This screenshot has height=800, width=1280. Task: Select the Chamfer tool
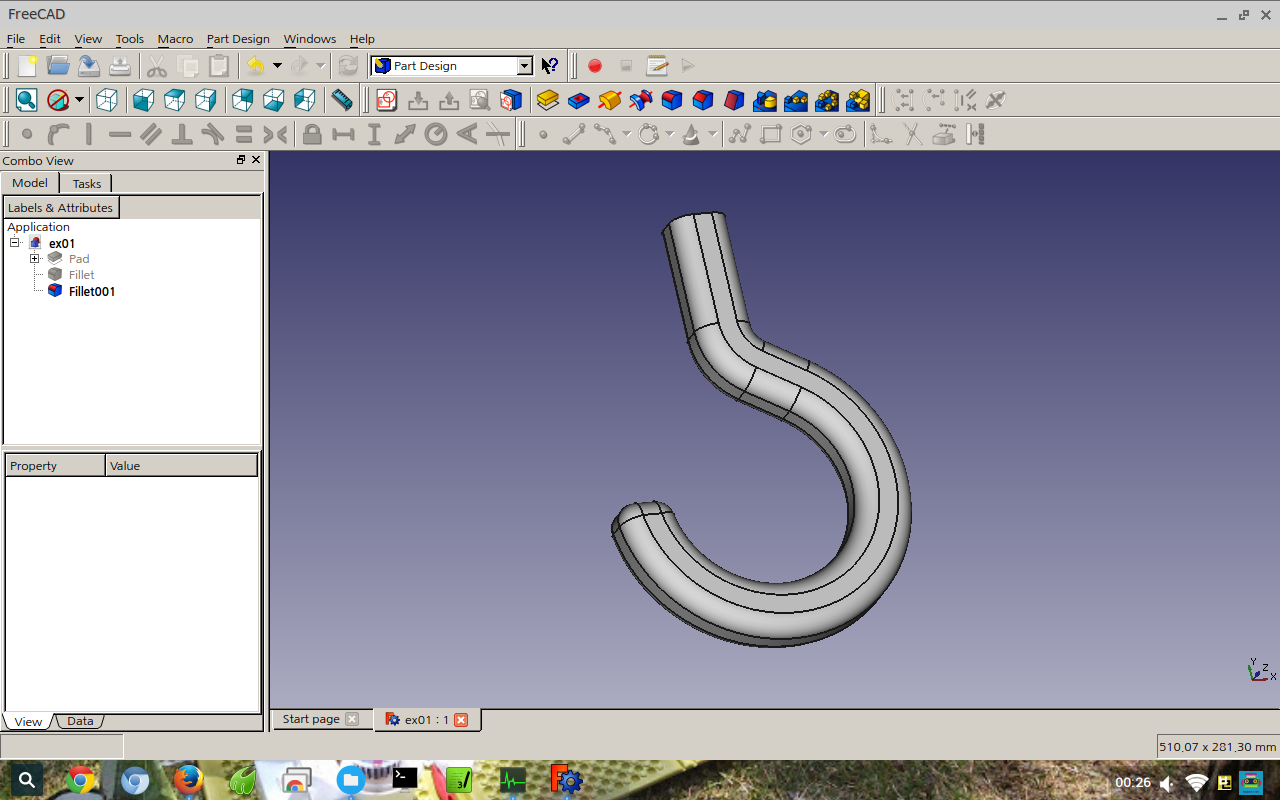tap(702, 100)
